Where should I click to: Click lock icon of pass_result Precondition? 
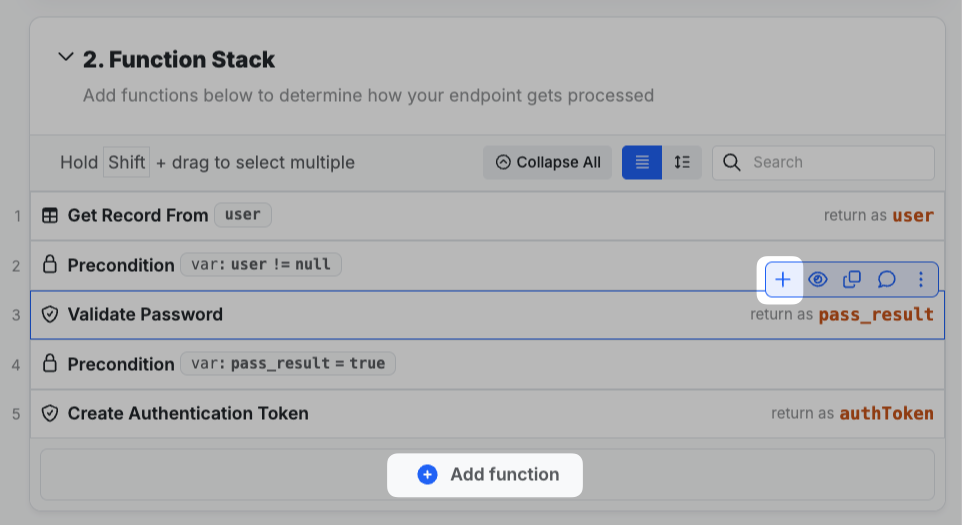pyautogui.click(x=50, y=364)
